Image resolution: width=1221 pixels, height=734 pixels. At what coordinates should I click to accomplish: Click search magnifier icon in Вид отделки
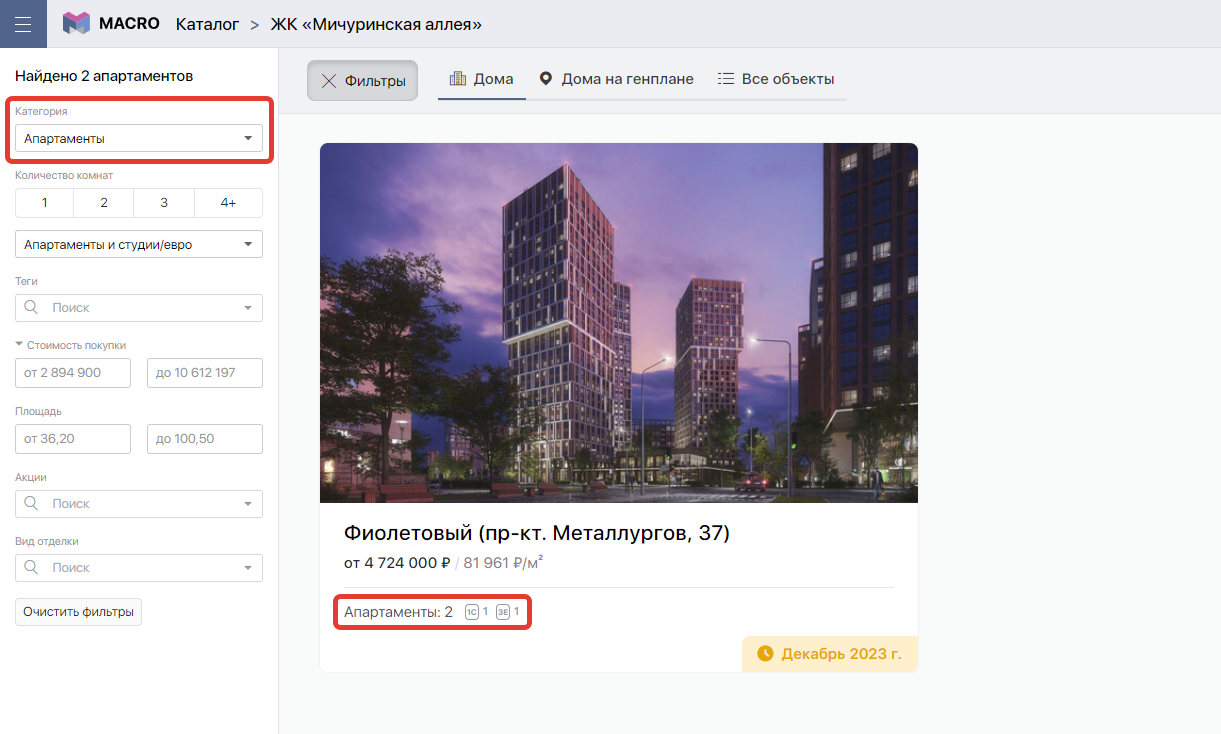(x=32, y=568)
